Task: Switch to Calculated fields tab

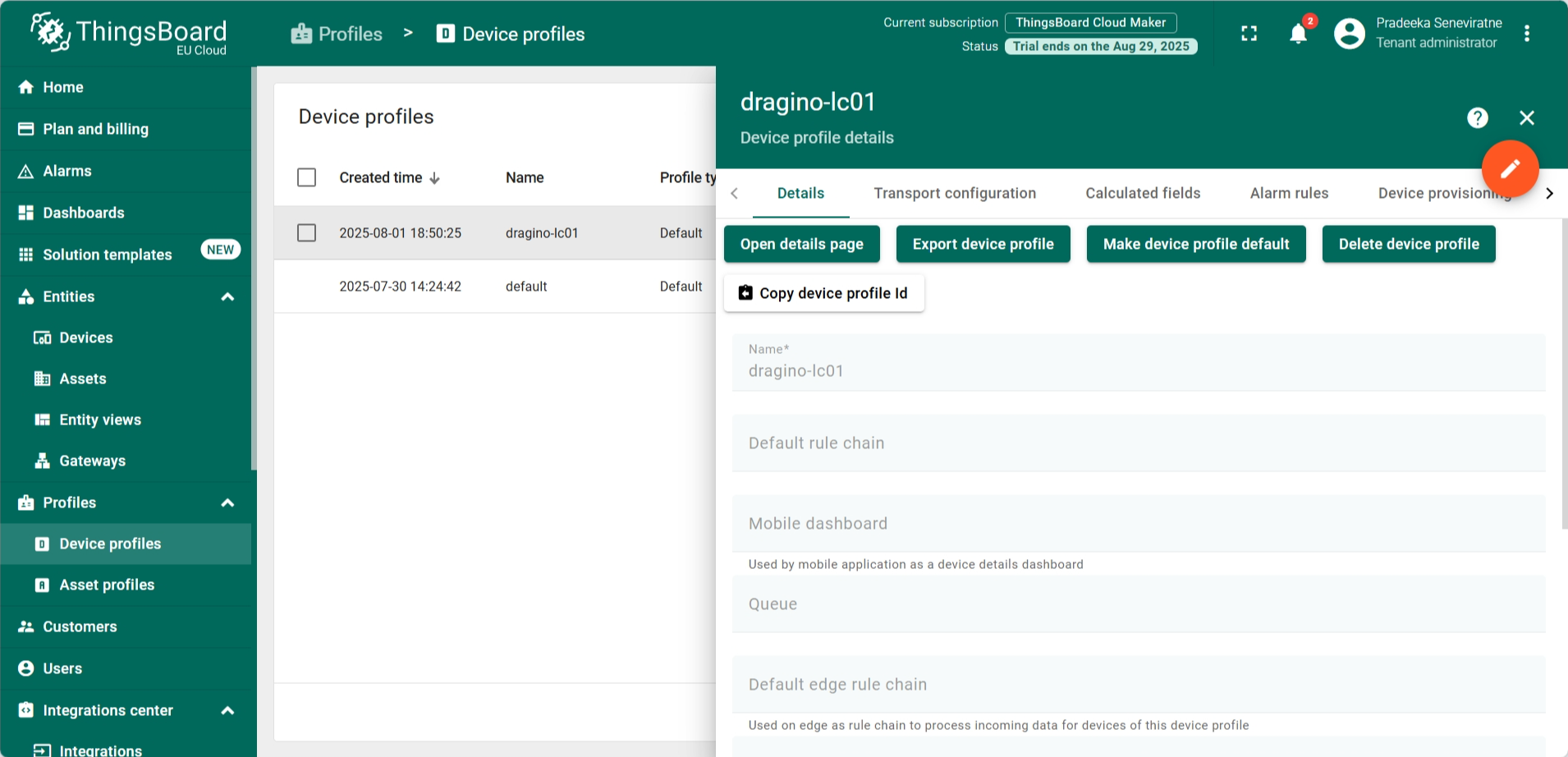Action: point(1143,194)
